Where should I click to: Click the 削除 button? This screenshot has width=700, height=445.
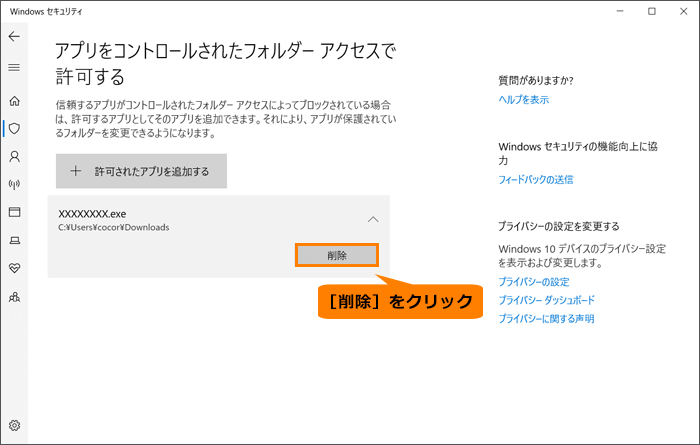tap(337, 255)
